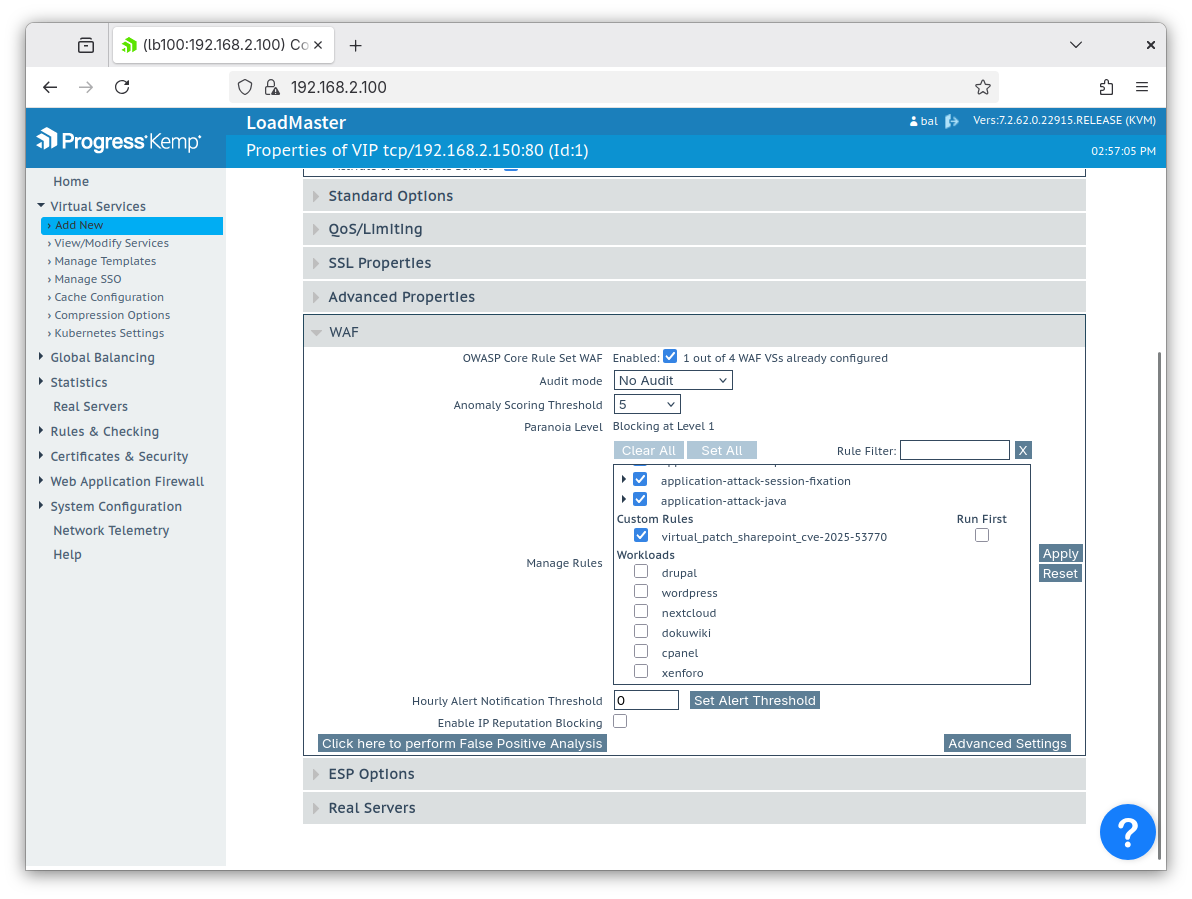
Task: Bookmark this page with the star icon
Action: (982, 87)
